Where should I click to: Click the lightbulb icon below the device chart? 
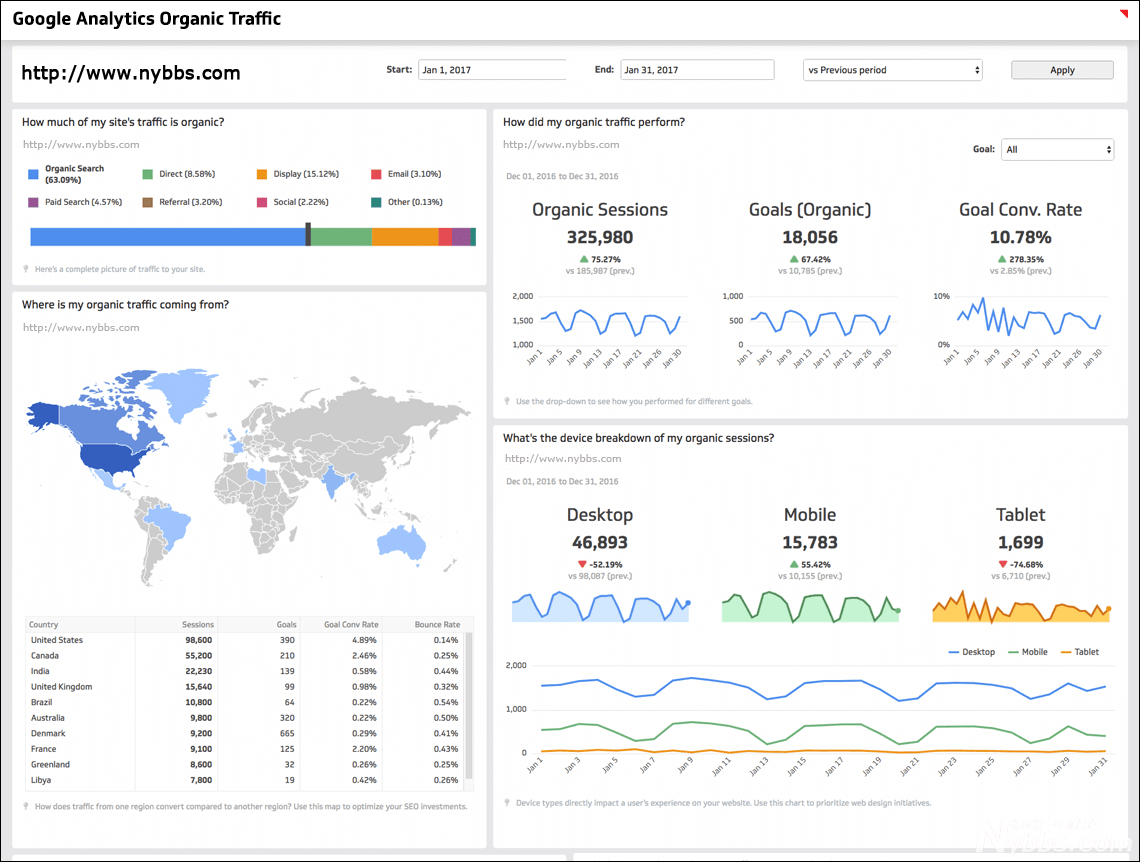[x=508, y=802]
